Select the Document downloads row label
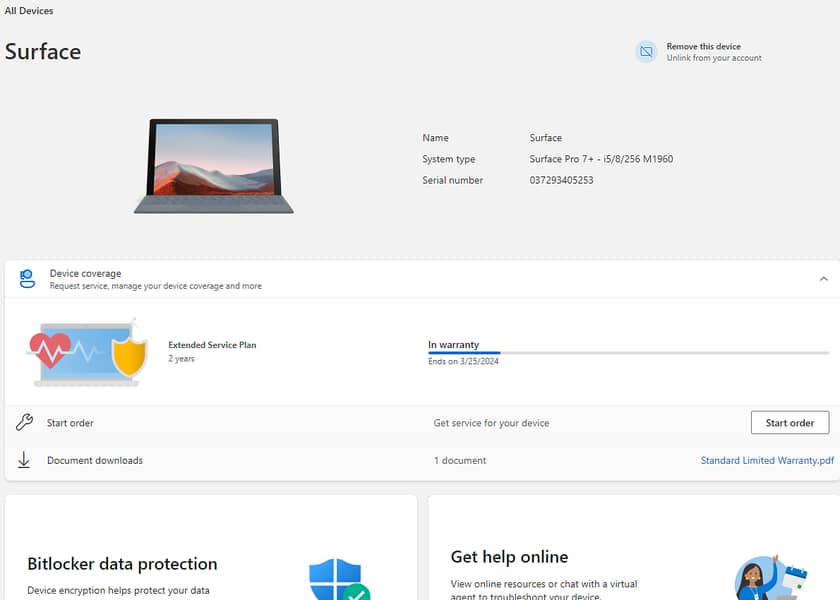This screenshot has height=600, width=840. coord(95,461)
